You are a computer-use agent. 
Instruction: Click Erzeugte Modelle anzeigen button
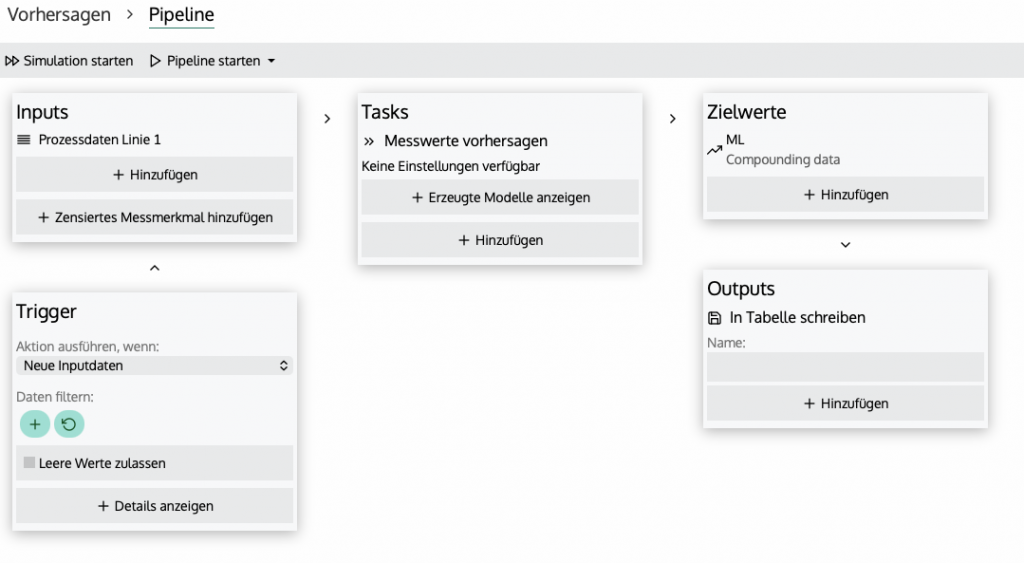coord(500,197)
